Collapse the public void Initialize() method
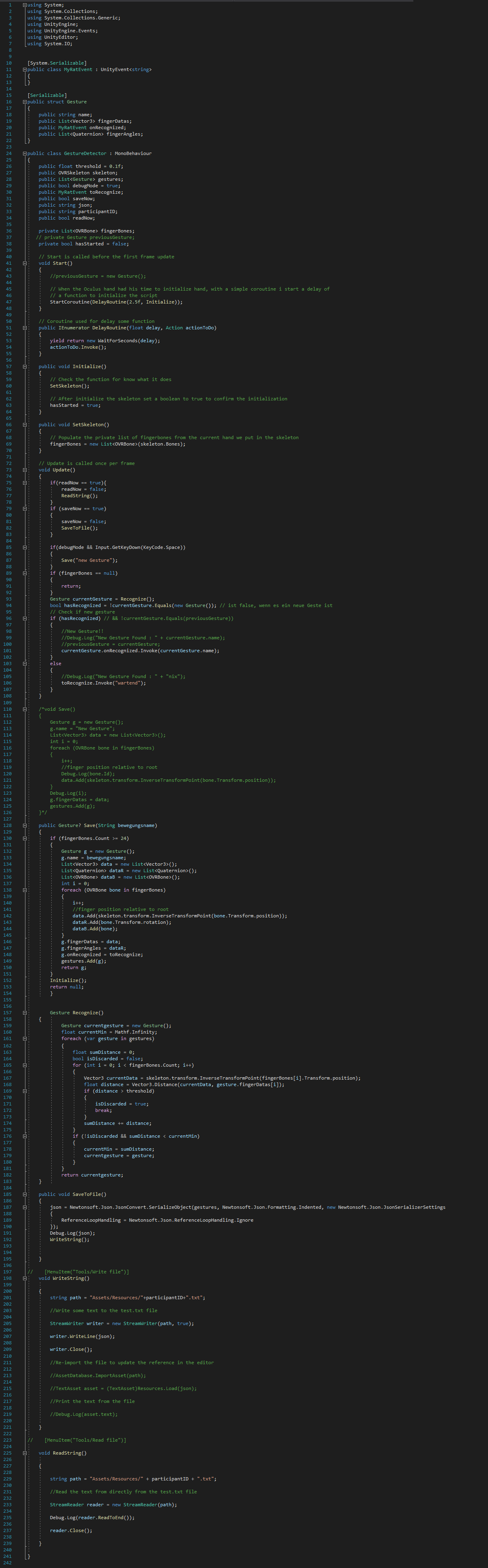The height and width of the screenshot is (1568, 488). click(25, 366)
